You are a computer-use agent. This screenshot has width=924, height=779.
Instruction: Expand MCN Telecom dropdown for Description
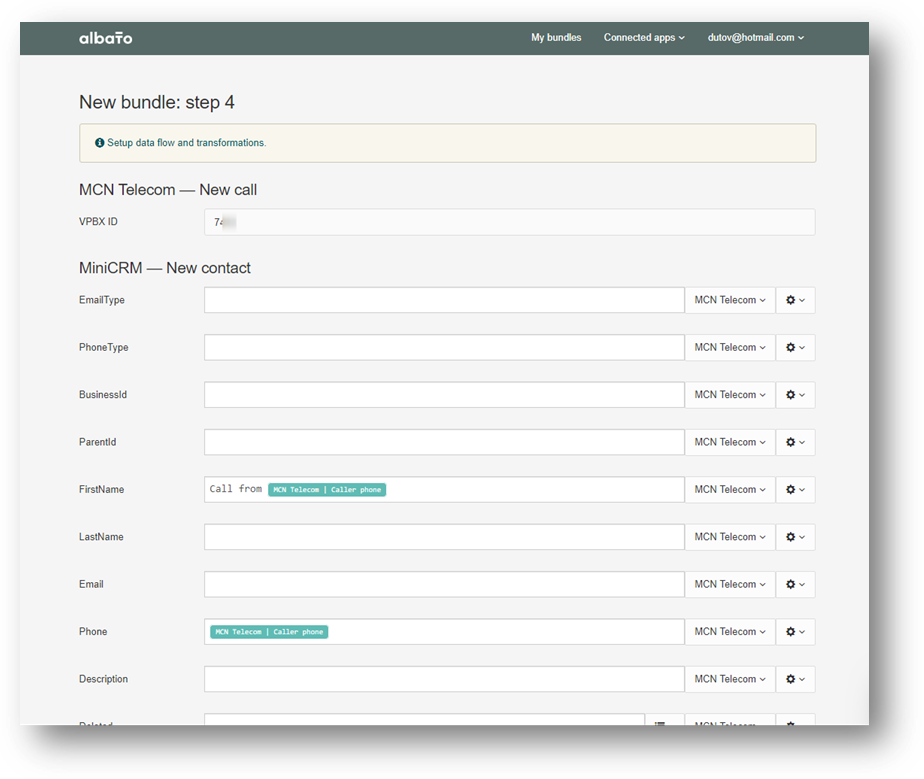(730, 679)
